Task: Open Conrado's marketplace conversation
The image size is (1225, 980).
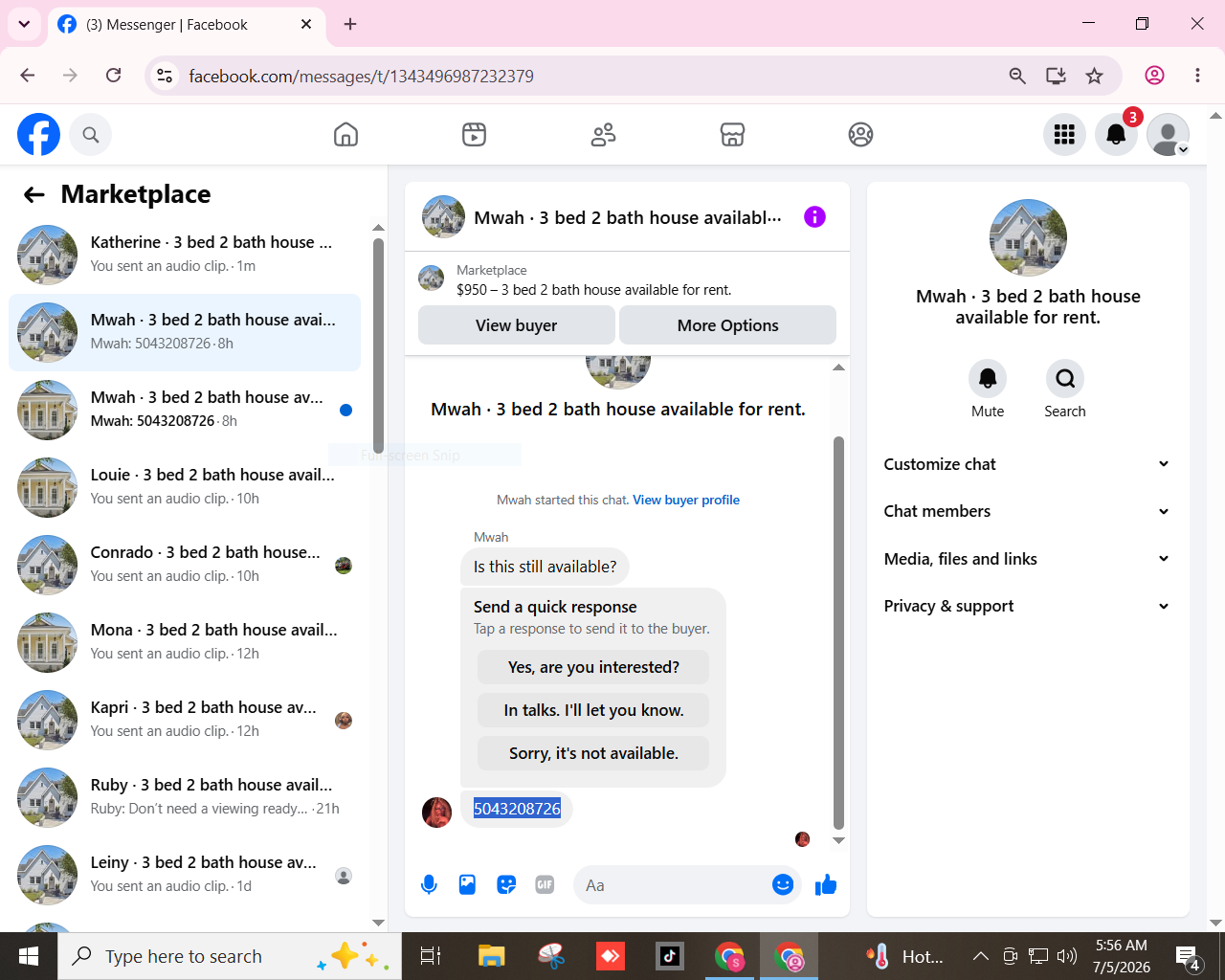Action: [x=185, y=565]
